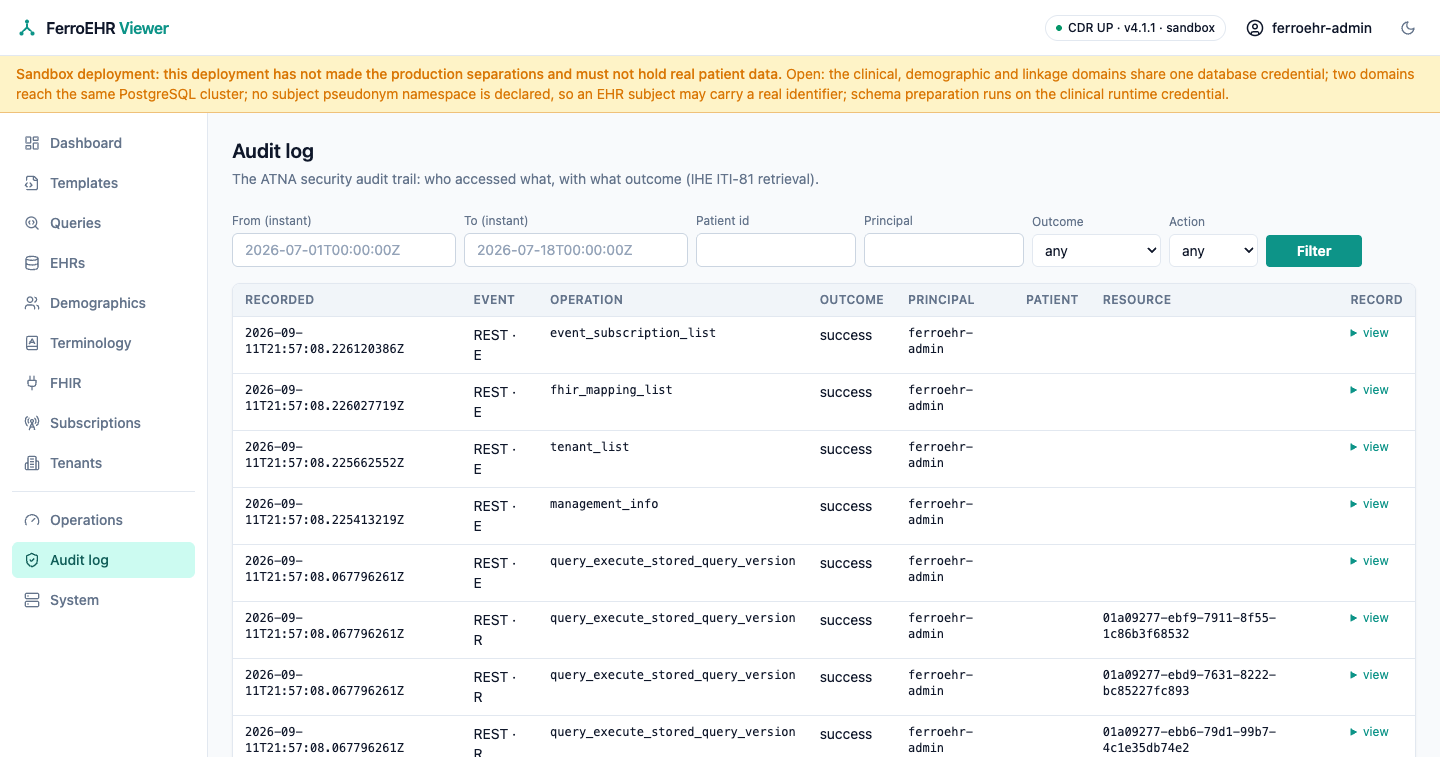Expand record view for tenant_list row
Image resolution: width=1440 pixels, height=757 pixels.
[x=1370, y=447]
